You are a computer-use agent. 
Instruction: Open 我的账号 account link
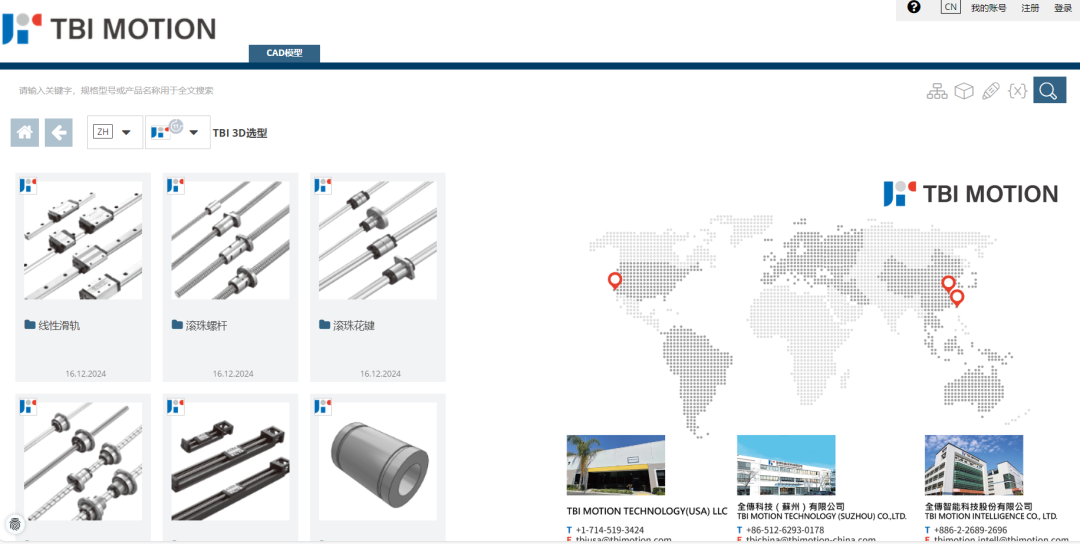pos(988,8)
